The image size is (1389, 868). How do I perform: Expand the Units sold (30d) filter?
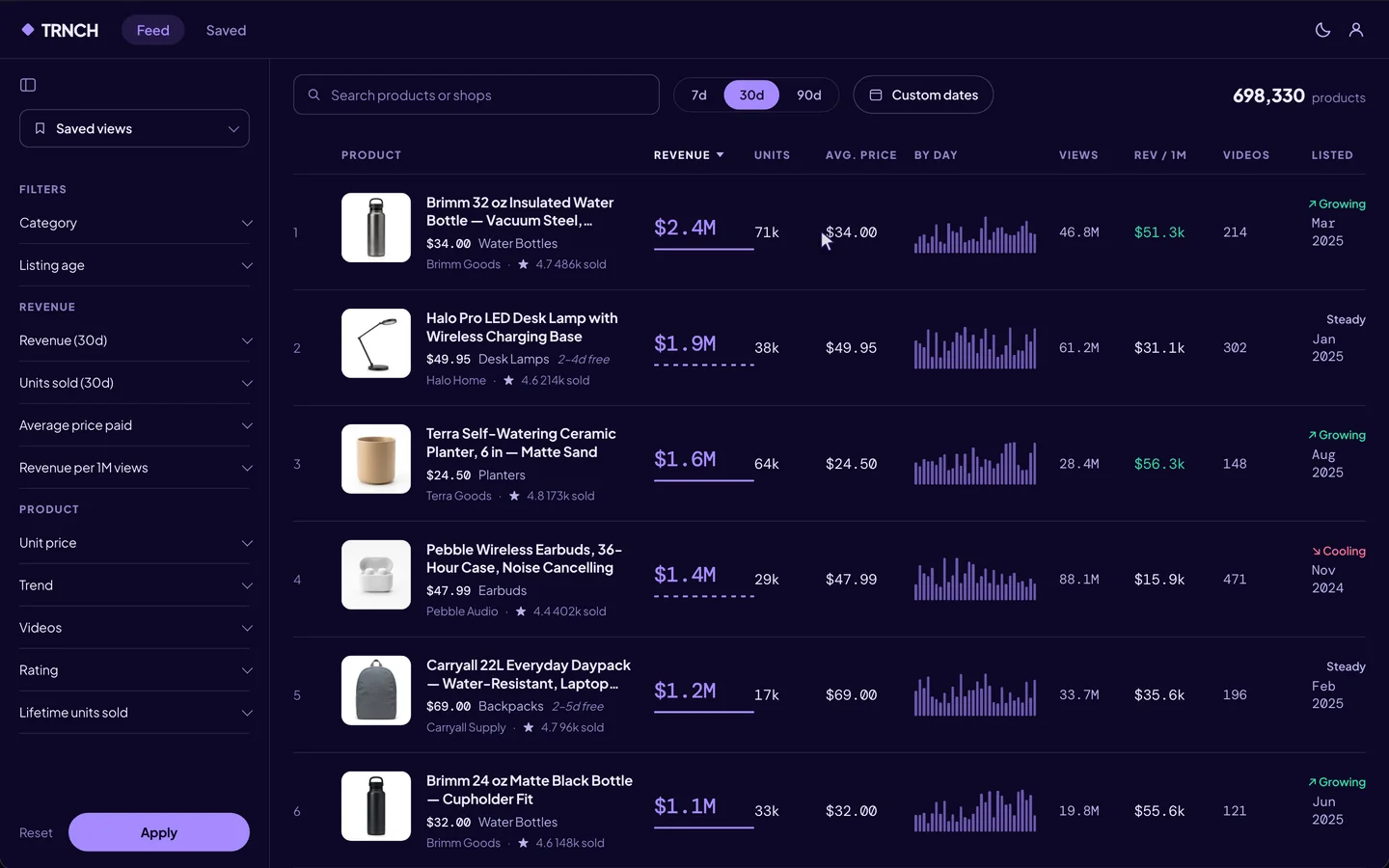click(134, 383)
